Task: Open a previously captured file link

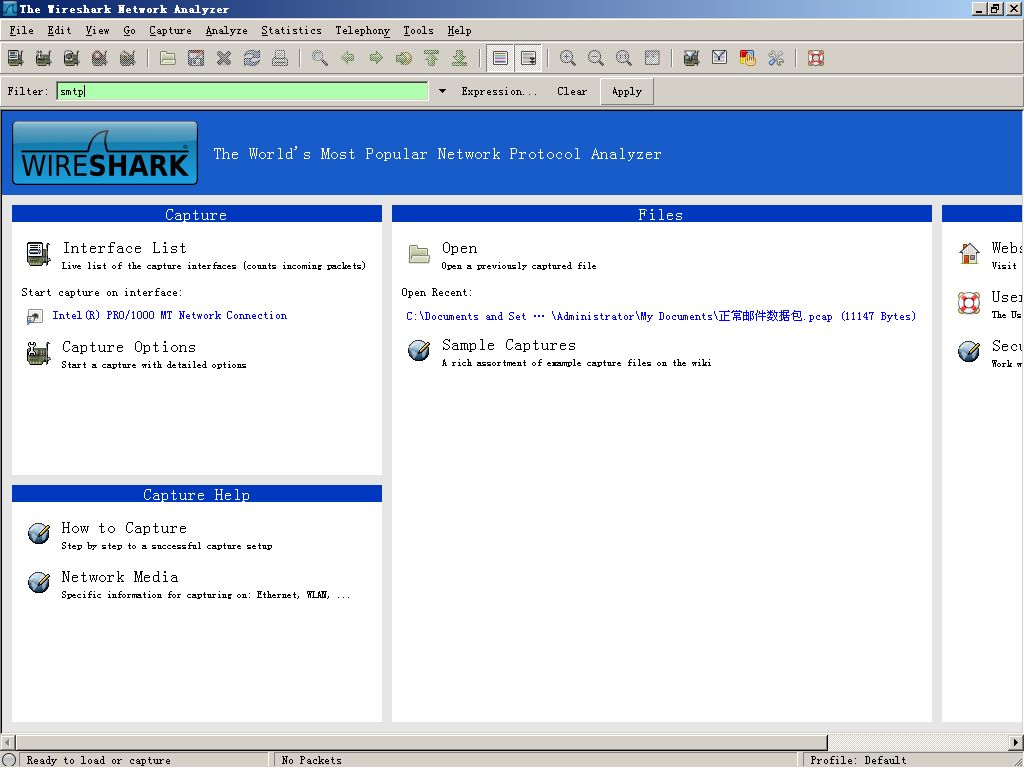Action: [459, 248]
